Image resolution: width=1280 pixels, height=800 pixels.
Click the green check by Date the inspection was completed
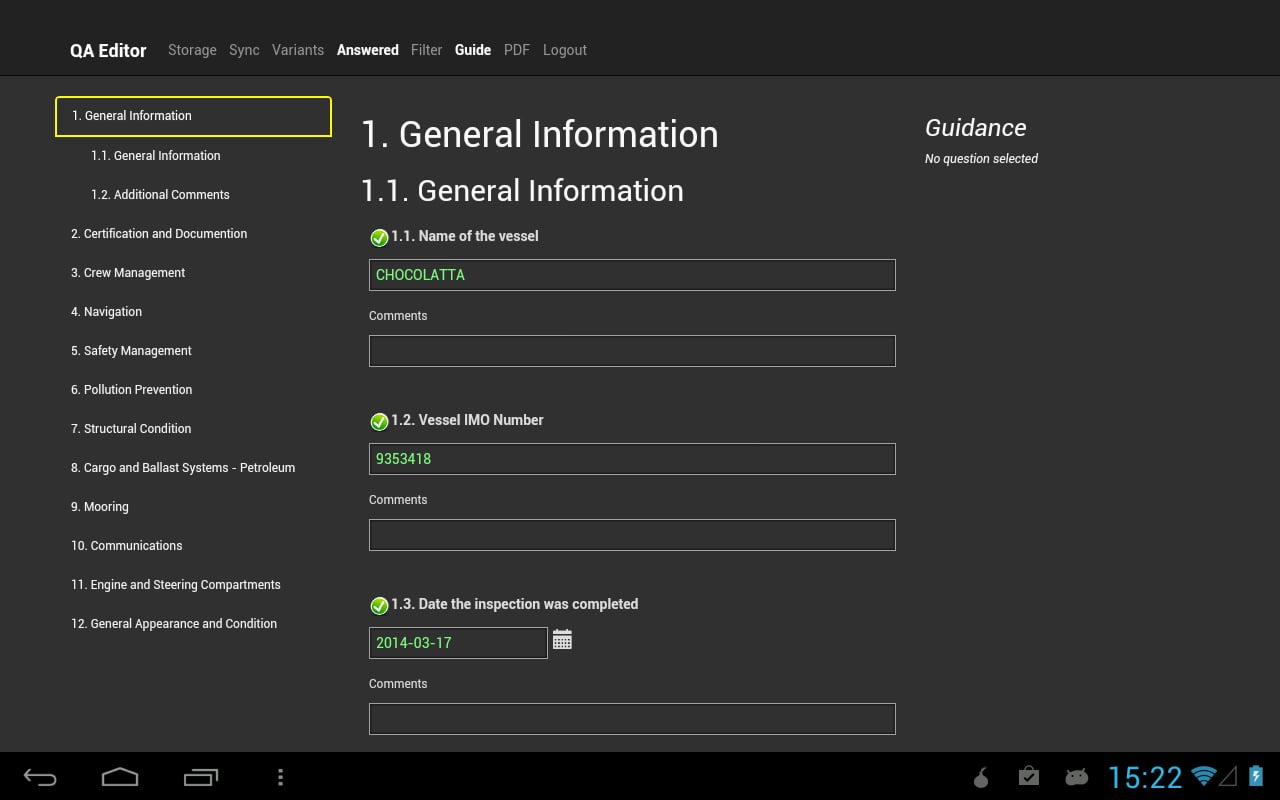379,606
